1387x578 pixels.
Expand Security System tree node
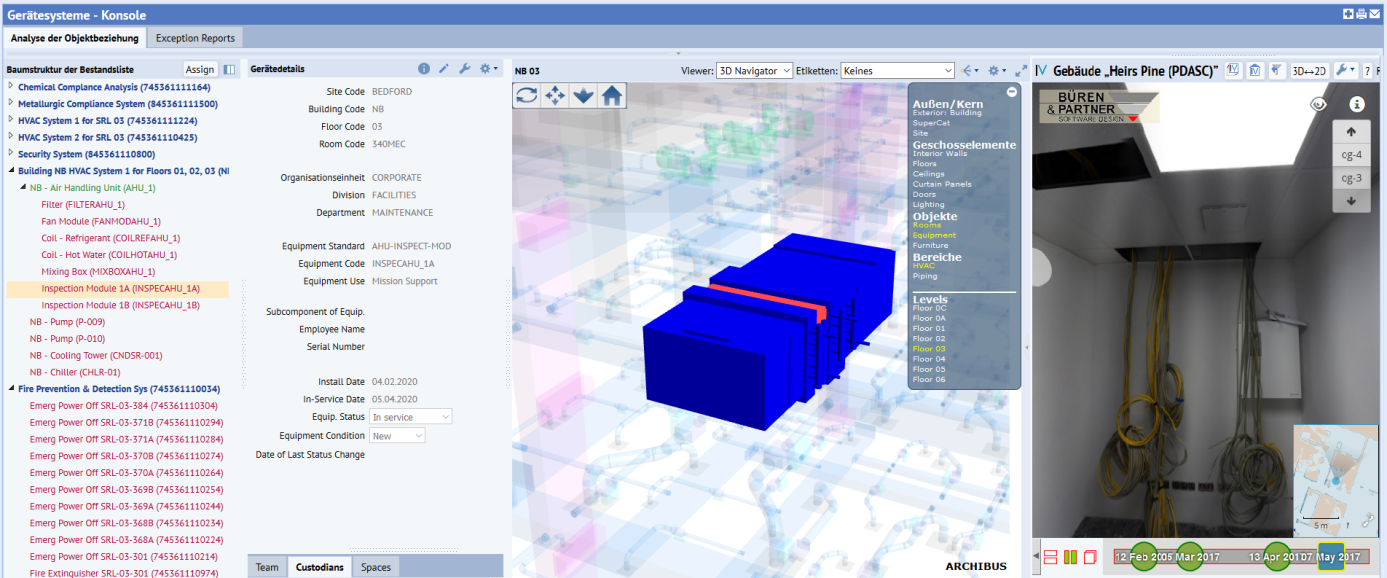[x=11, y=154]
